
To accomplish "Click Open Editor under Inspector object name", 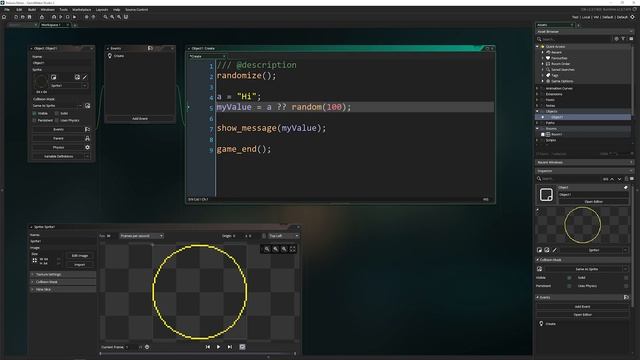I will click(593, 202).
